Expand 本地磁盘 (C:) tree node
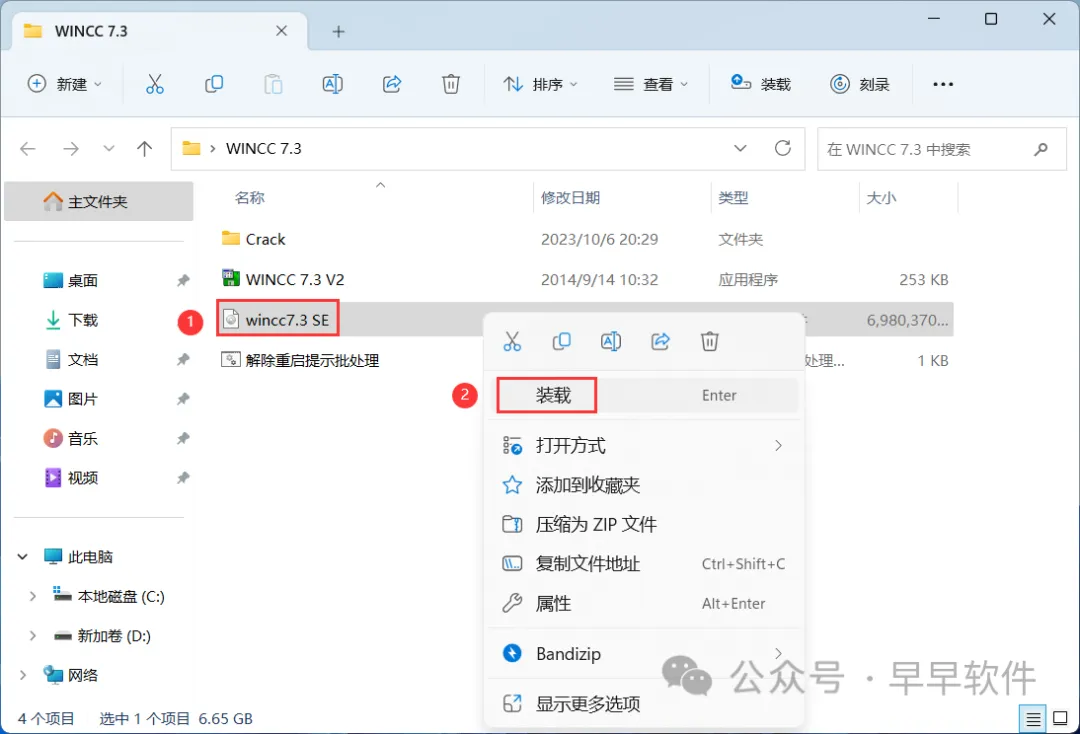 click(x=32, y=597)
